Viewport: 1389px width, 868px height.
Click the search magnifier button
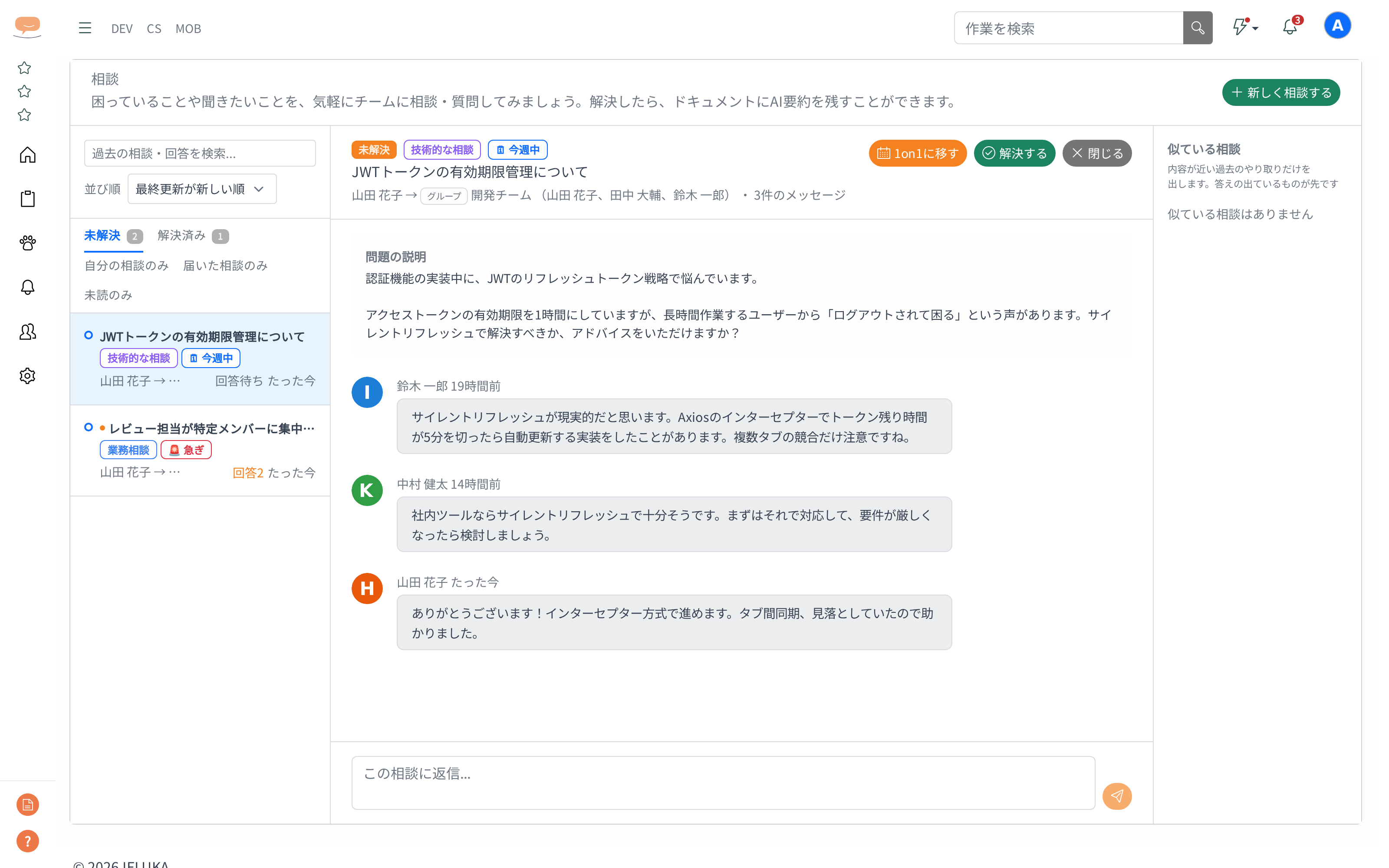point(1197,28)
